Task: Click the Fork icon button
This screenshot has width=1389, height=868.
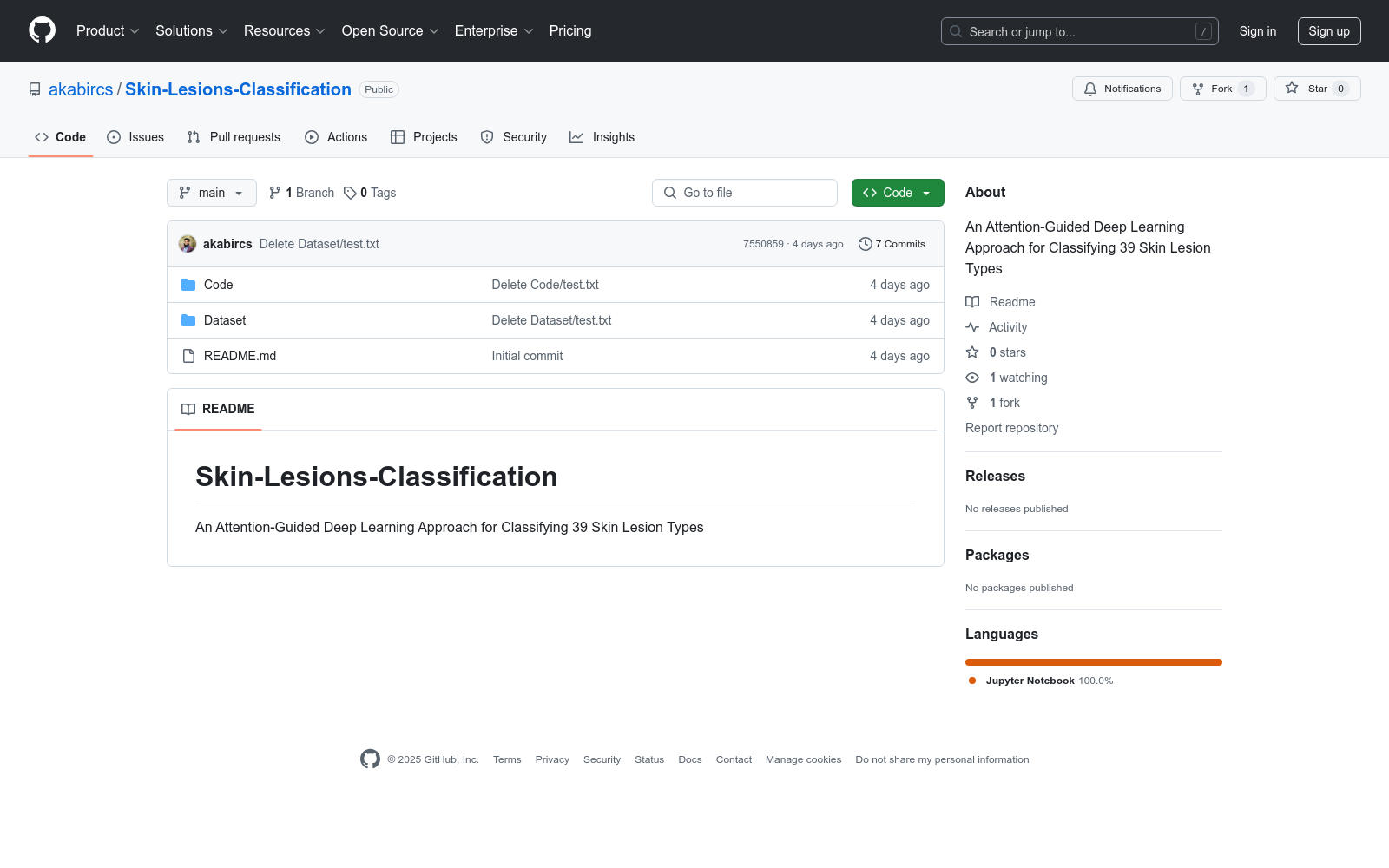Action: tap(1198, 89)
